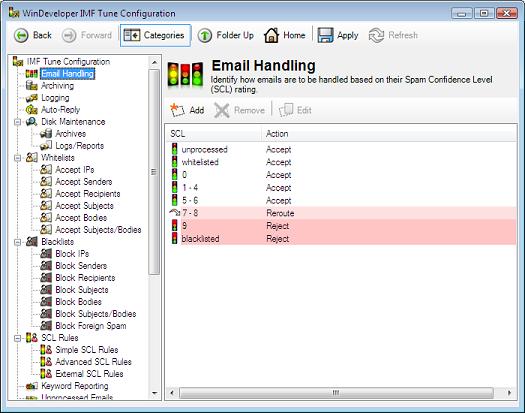Screen dimensions: 525x413
Task: Open Accept IPs whitelist icon
Action: [x=46, y=169]
